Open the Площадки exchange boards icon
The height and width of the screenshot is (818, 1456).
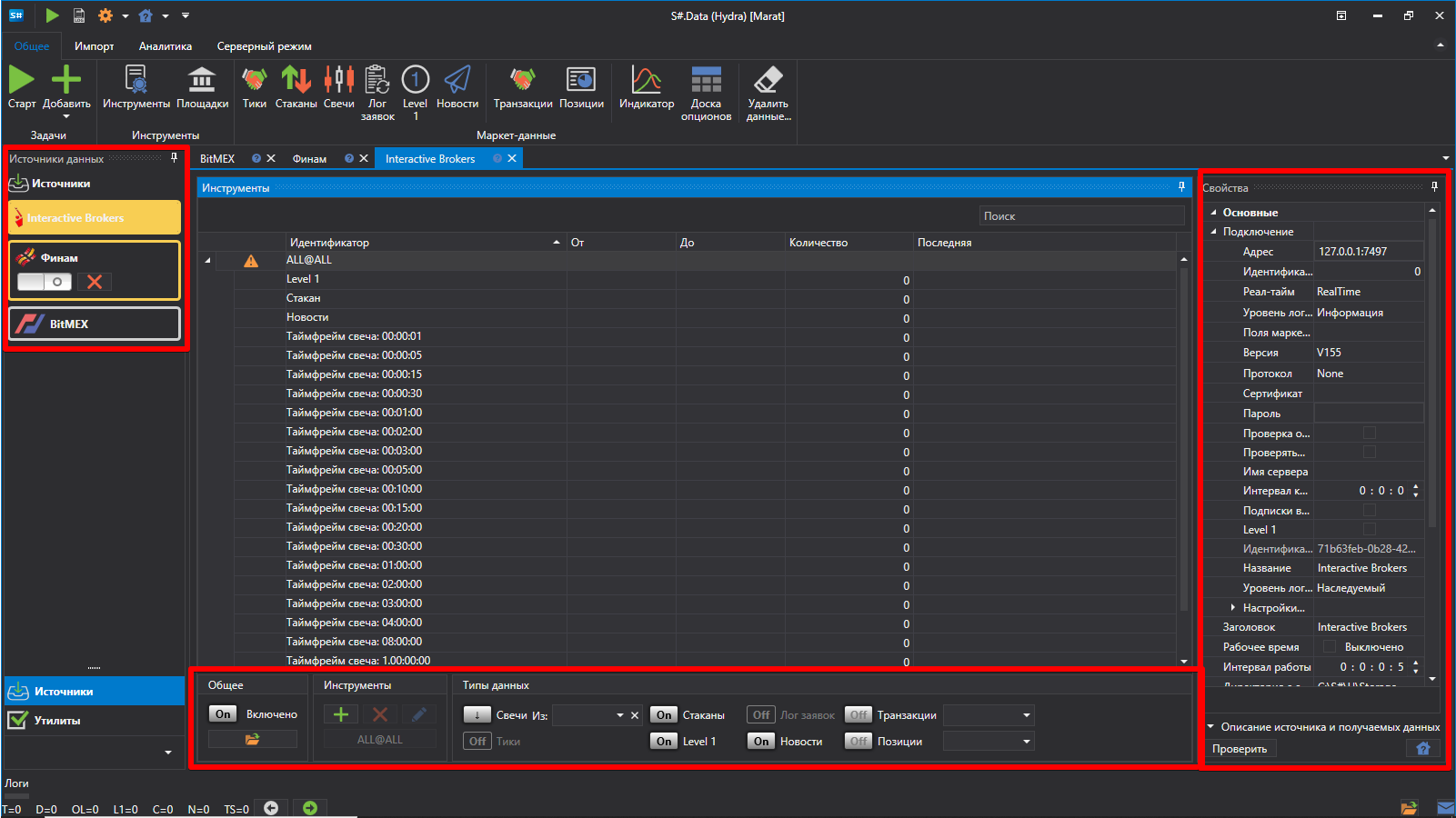click(202, 87)
